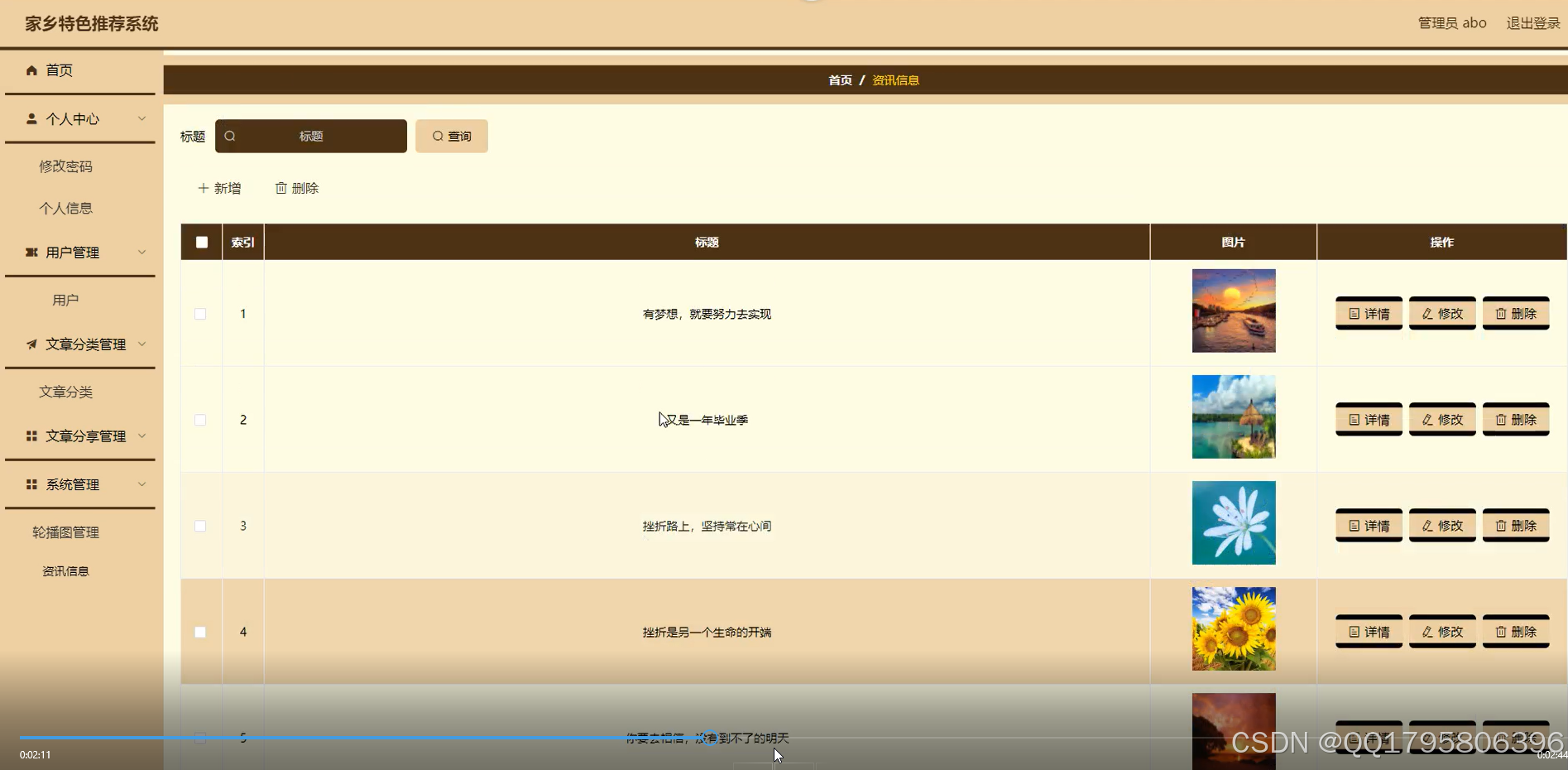This screenshot has height=770, width=1568.
Task: Click the home icon beside 首页
Action: coord(31,70)
